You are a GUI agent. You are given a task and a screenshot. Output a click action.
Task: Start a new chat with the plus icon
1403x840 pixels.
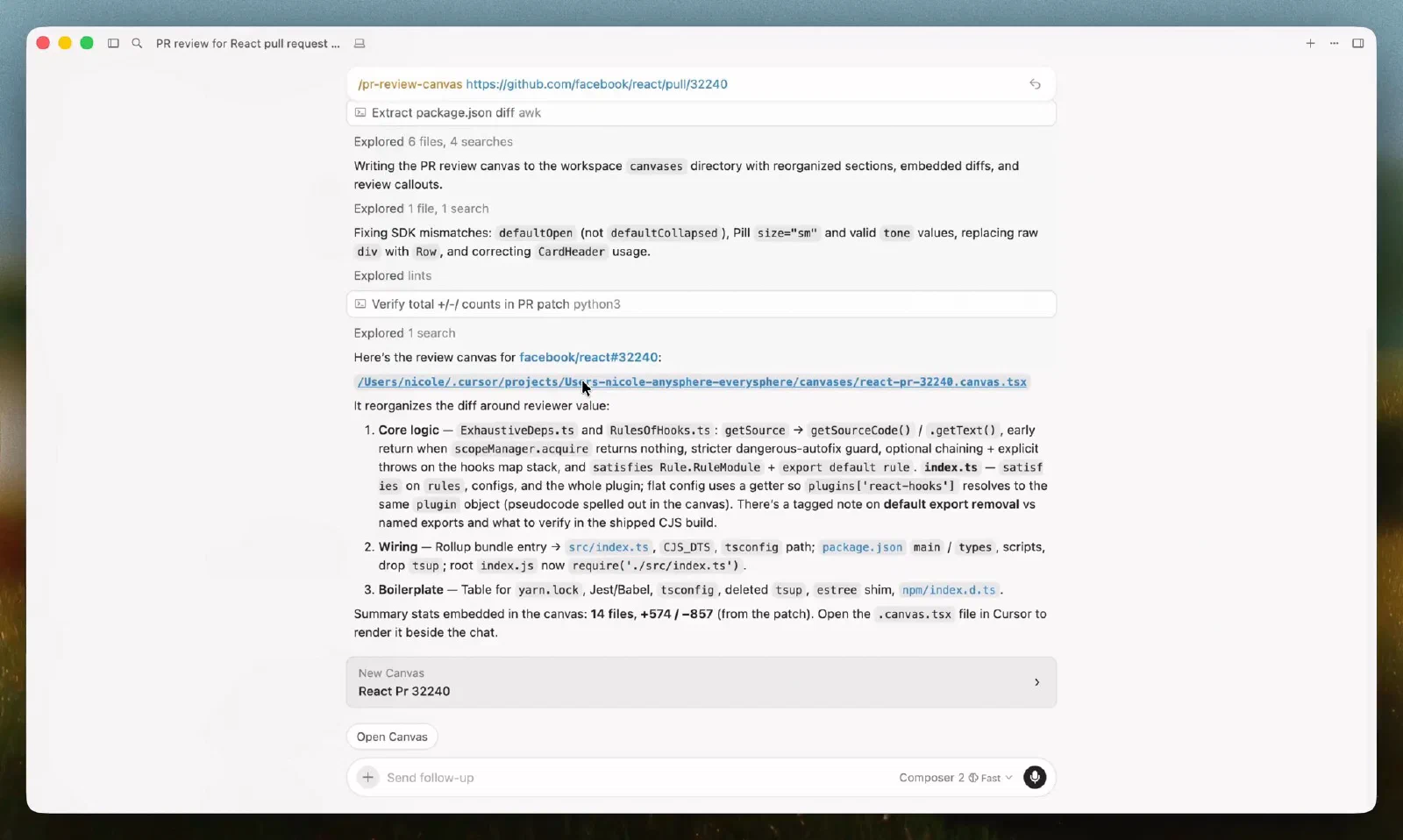coord(1310,43)
